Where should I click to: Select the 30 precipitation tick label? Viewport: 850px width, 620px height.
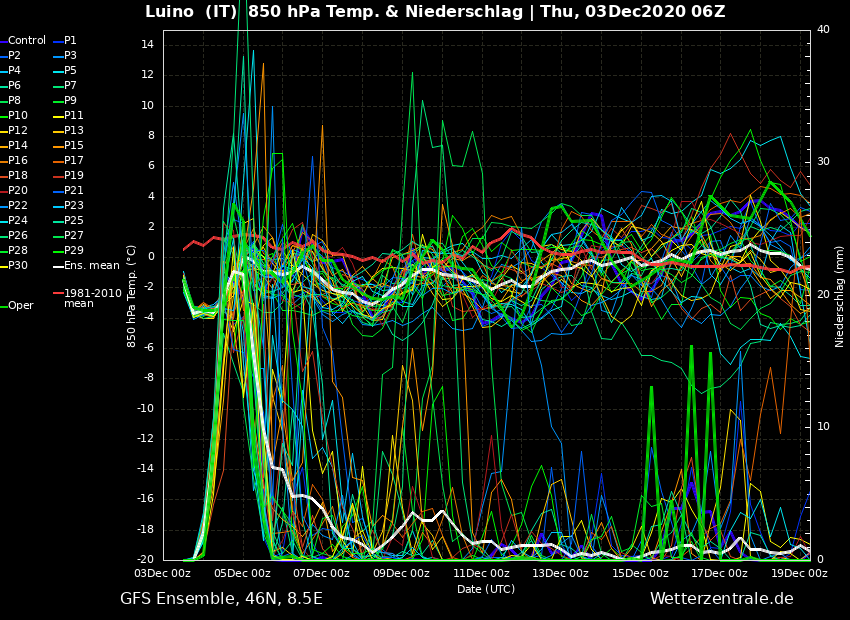click(823, 162)
